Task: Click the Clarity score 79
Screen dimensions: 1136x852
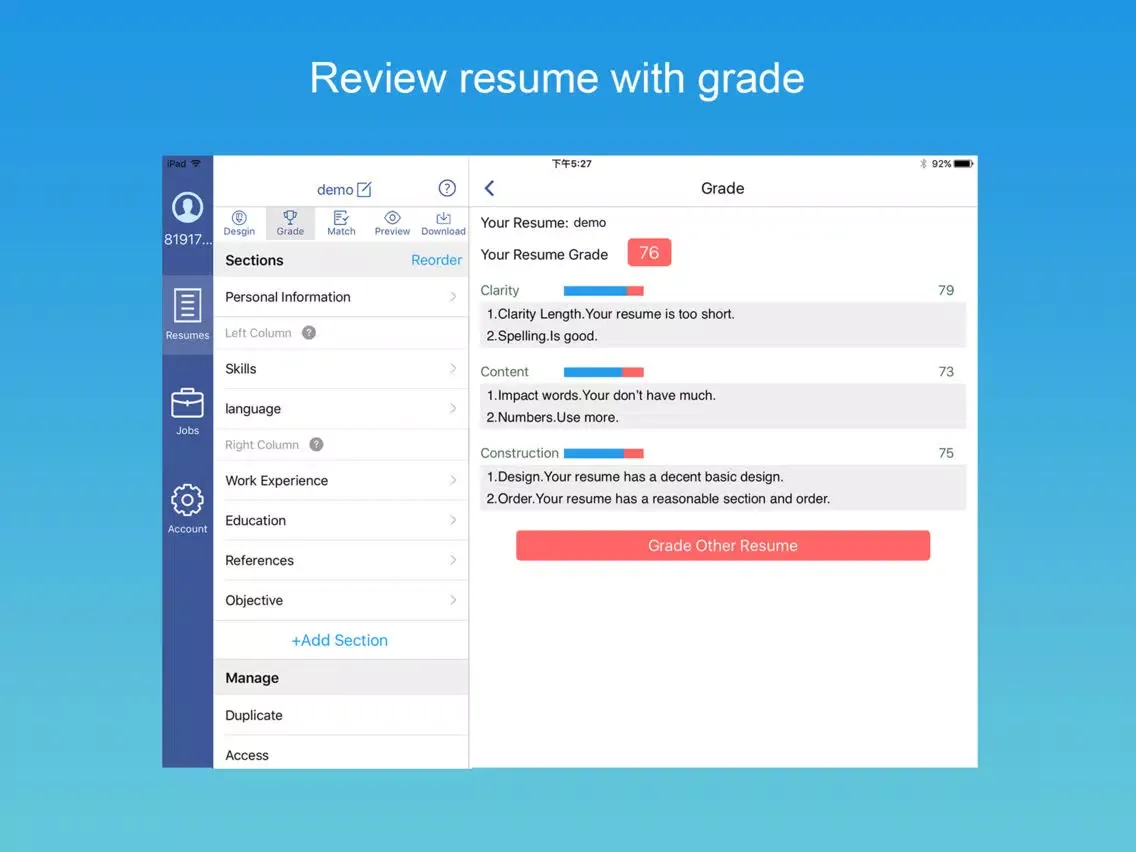Action: pyautogui.click(x=945, y=291)
